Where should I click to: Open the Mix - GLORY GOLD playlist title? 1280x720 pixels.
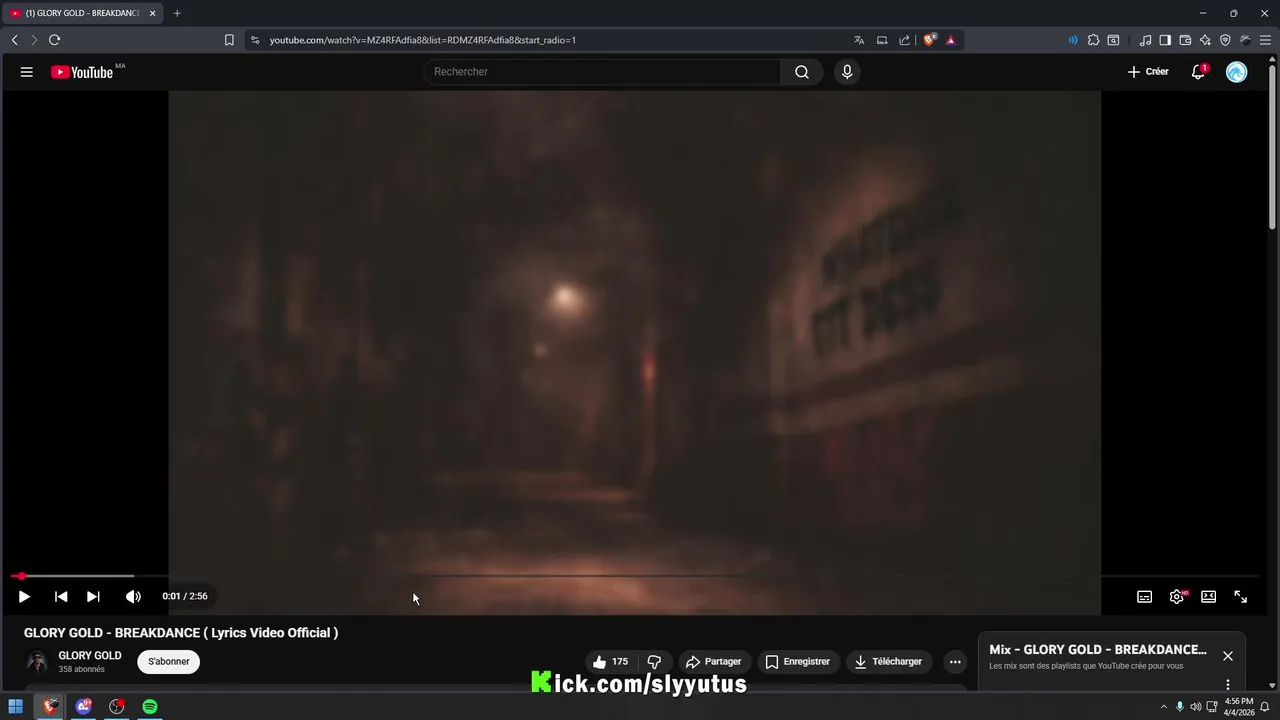1098,650
